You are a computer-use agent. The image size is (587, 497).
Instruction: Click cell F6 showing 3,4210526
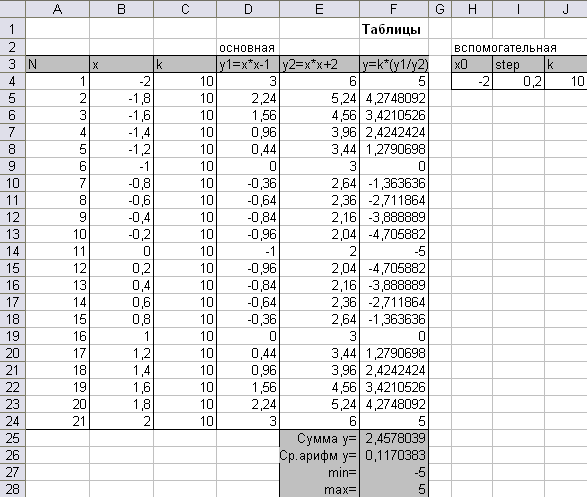click(x=394, y=115)
